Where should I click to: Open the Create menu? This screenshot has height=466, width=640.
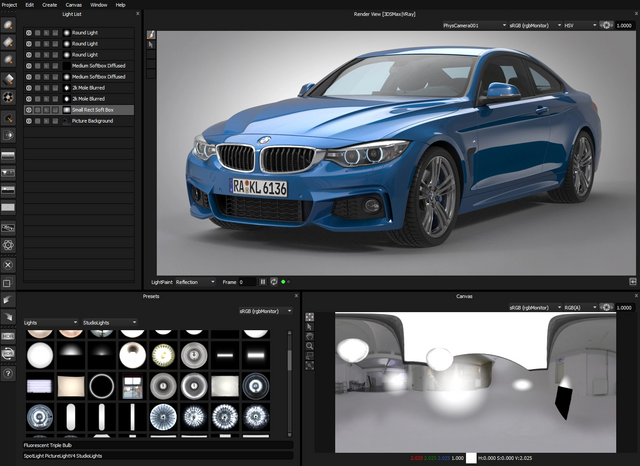49,5
